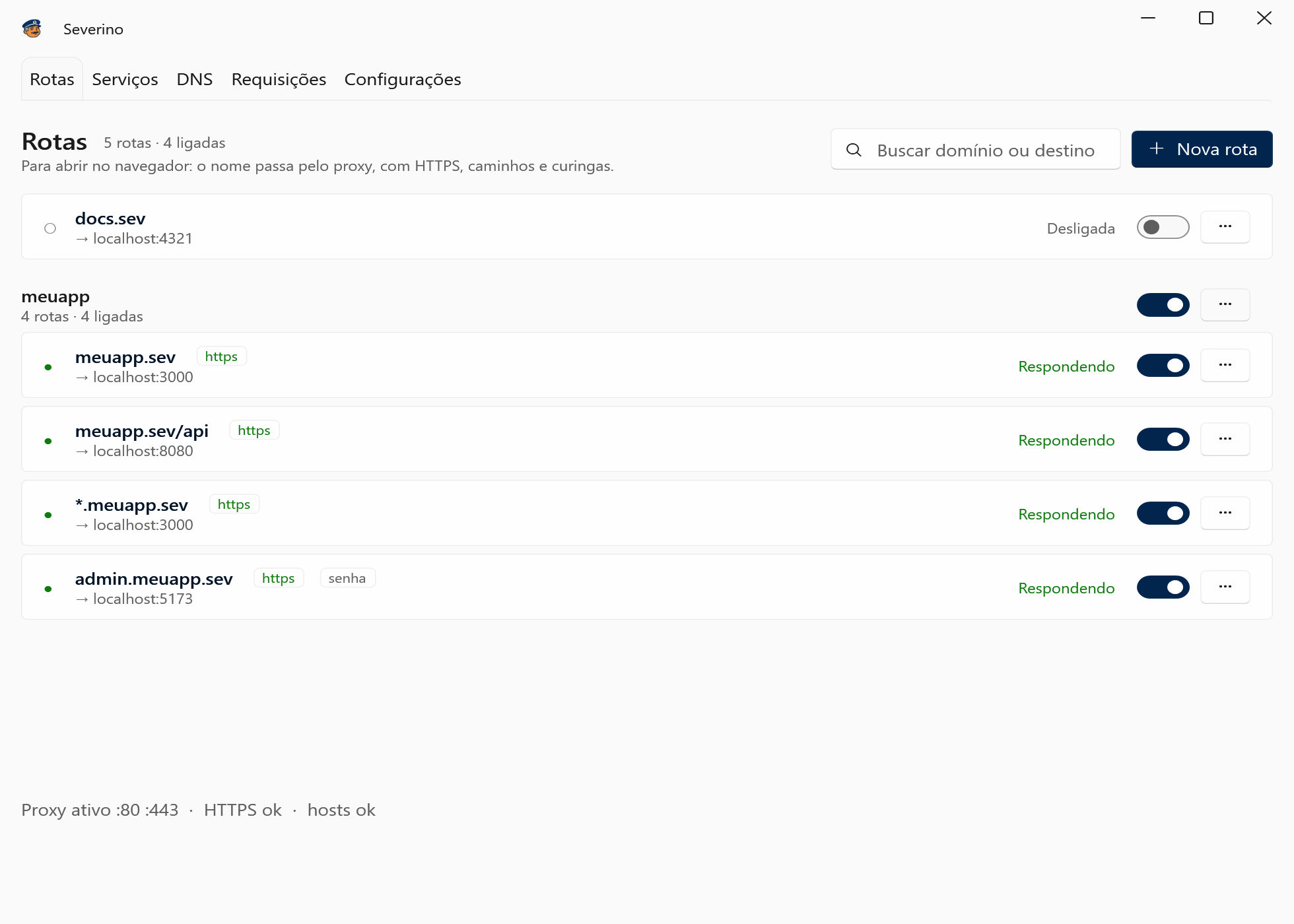Screen dimensions: 1294x924
Task: Click the https badge on *.meuapp.sev
Action: (234, 504)
